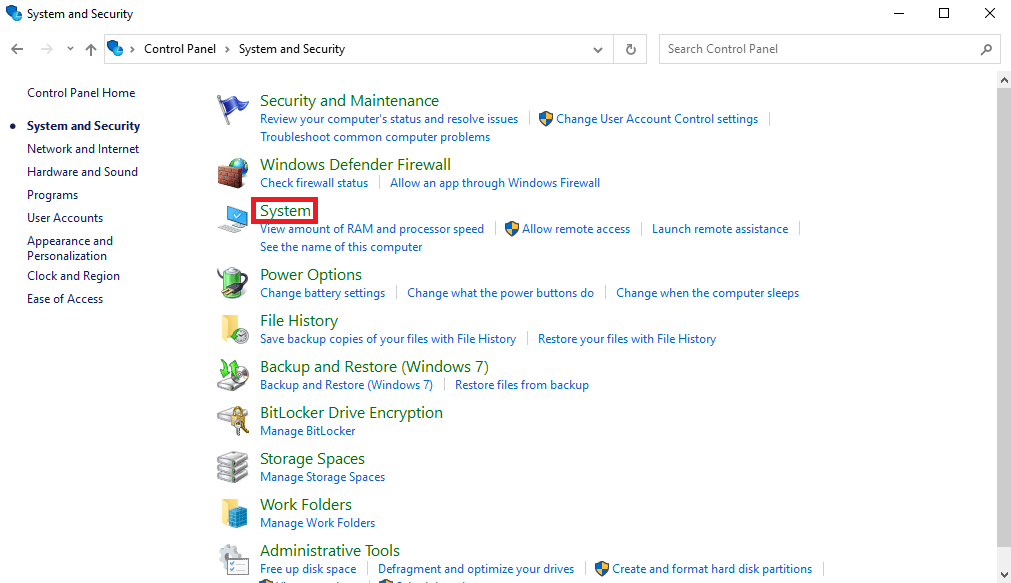
Task: Open the recent locations dropdown arrow
Action: tap(70, 49)
